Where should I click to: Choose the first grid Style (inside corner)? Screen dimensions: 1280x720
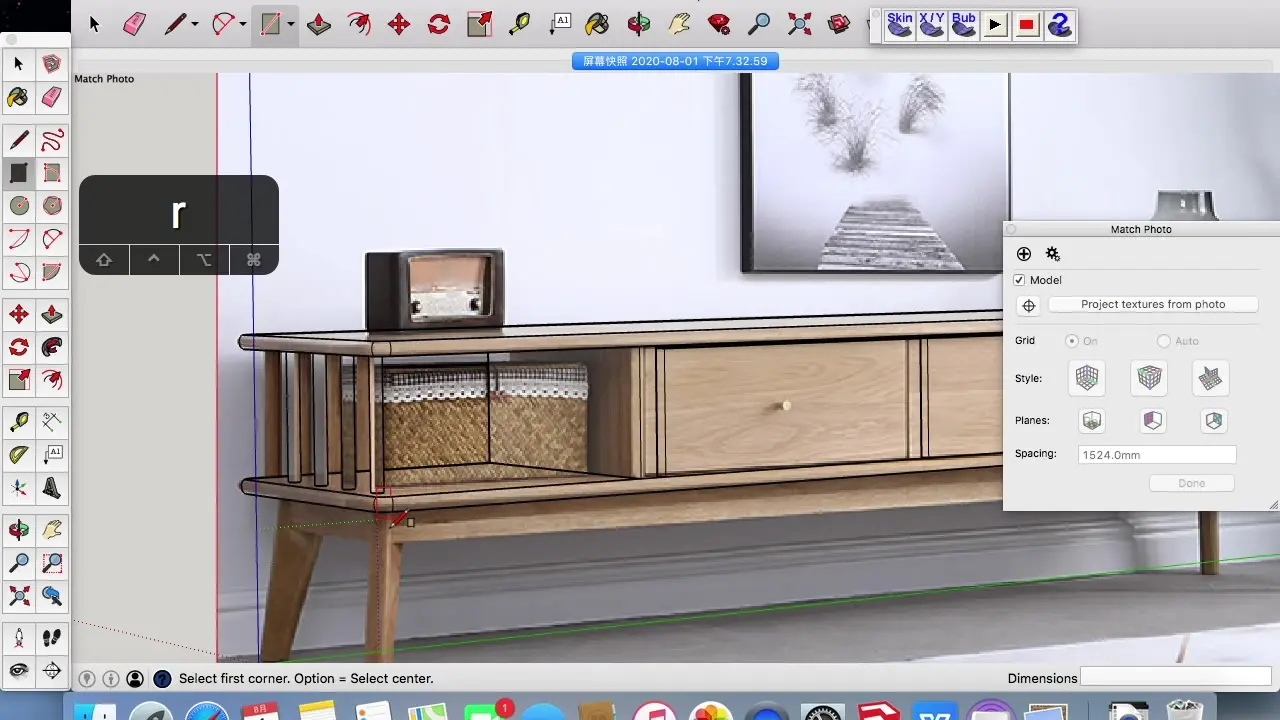[x=1087, y=378]
